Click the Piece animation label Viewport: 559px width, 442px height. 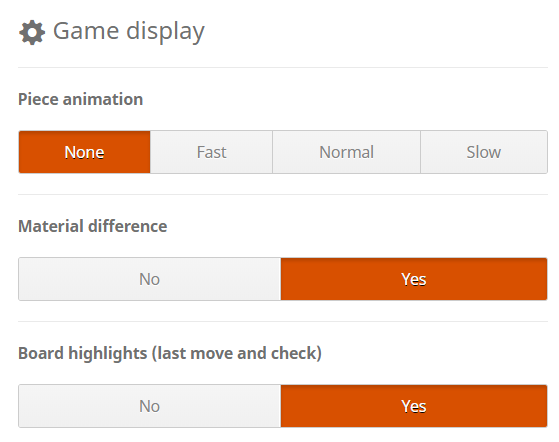(x=81, y=99)
